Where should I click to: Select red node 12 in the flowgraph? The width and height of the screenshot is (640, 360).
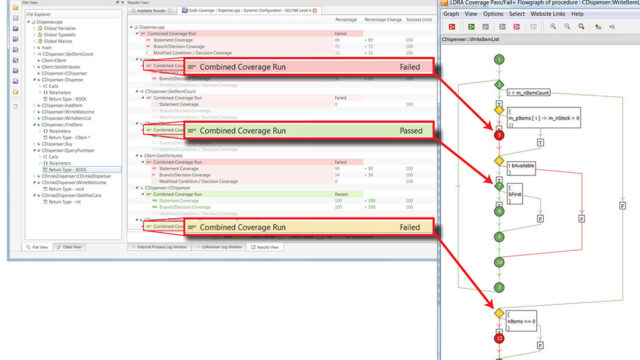499,338
